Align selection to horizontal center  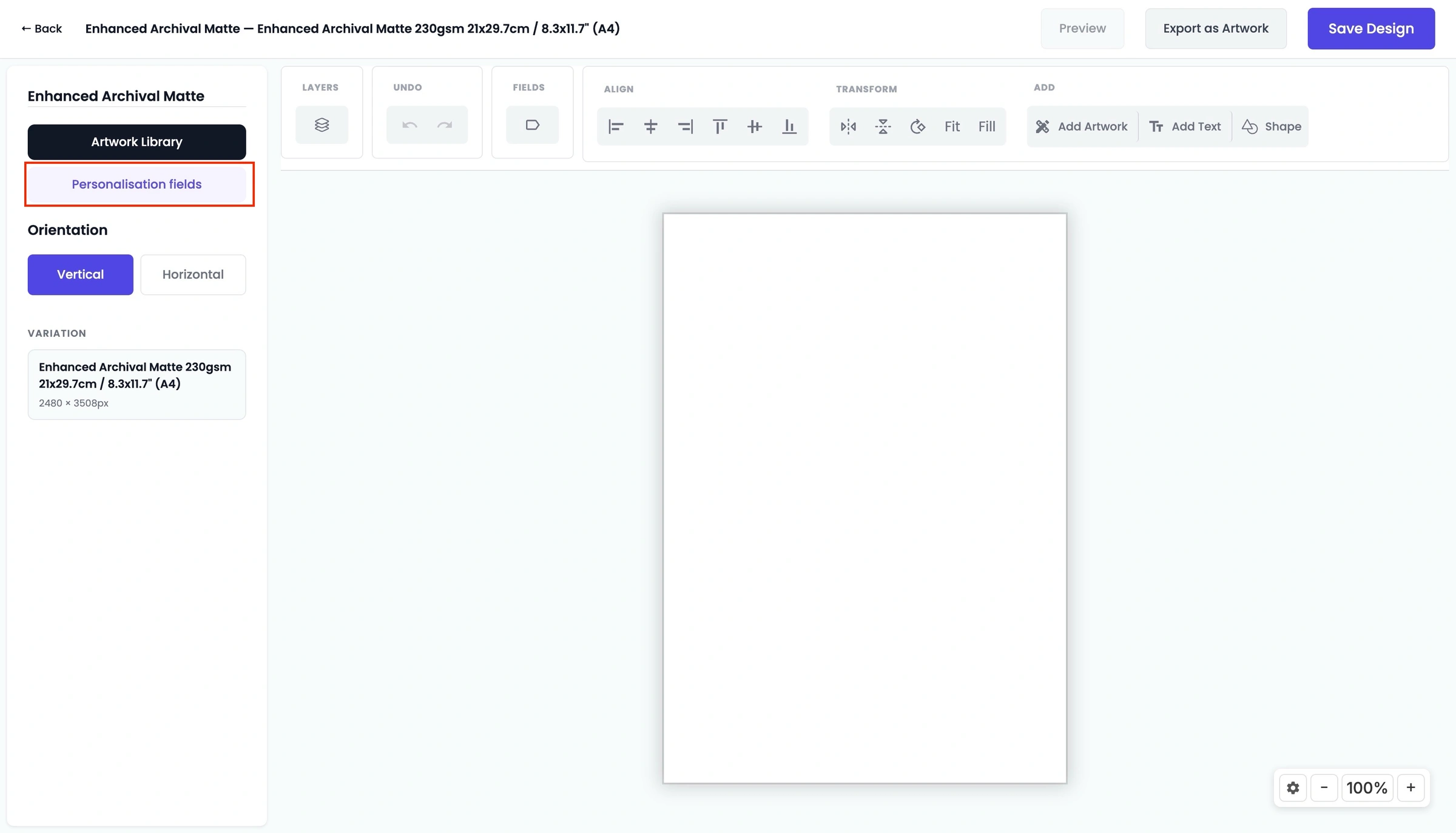pos(650,126)
